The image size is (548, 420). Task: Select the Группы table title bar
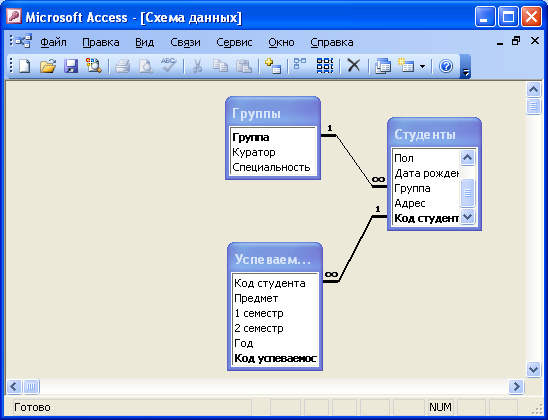[x=273, y=113]
